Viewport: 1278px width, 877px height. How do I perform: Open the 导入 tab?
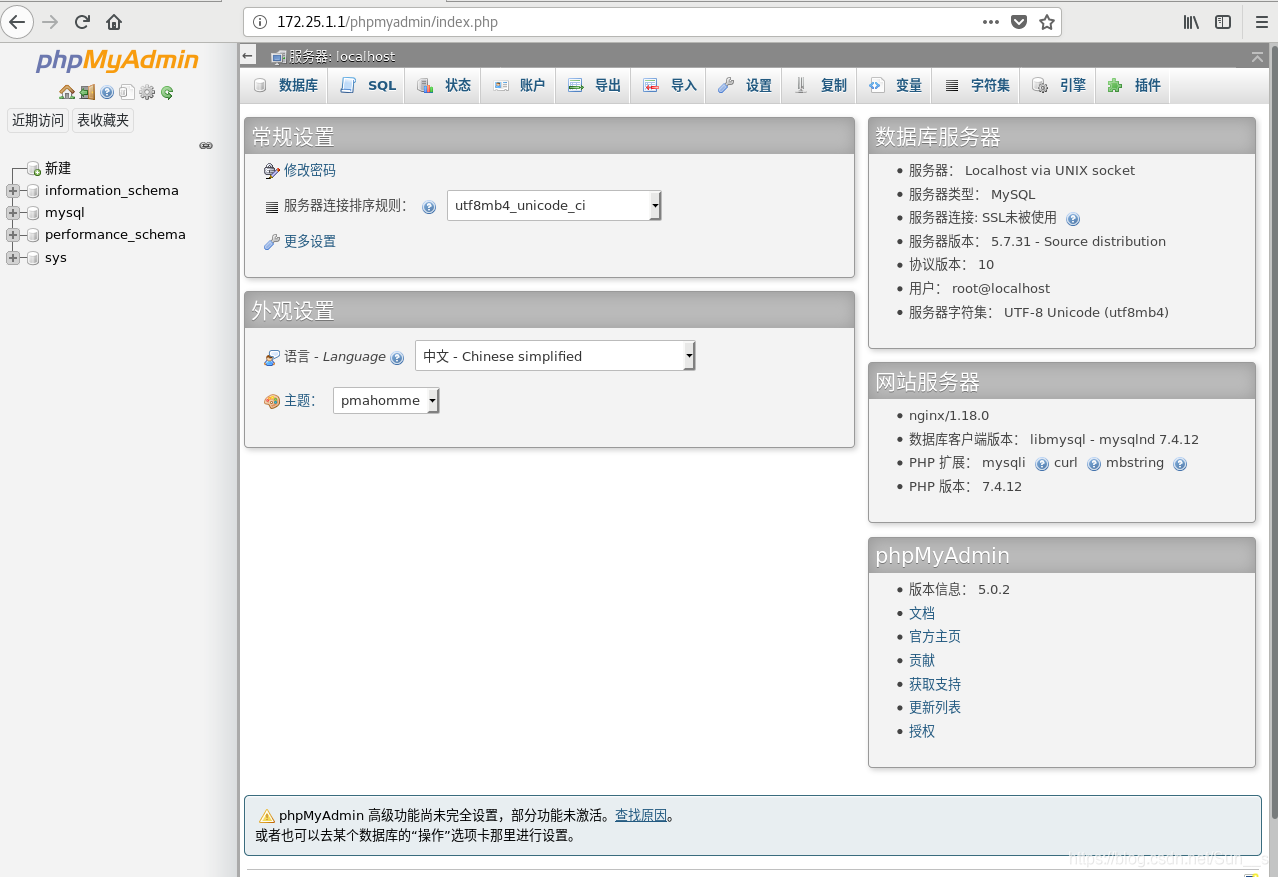tap(669, 86)
